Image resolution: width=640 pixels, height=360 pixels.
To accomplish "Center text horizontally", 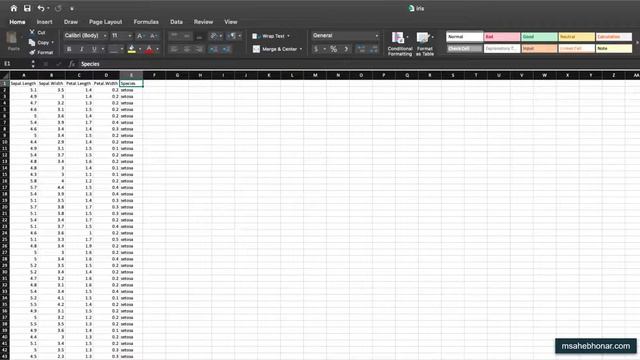I will click(x=187, y=49).
